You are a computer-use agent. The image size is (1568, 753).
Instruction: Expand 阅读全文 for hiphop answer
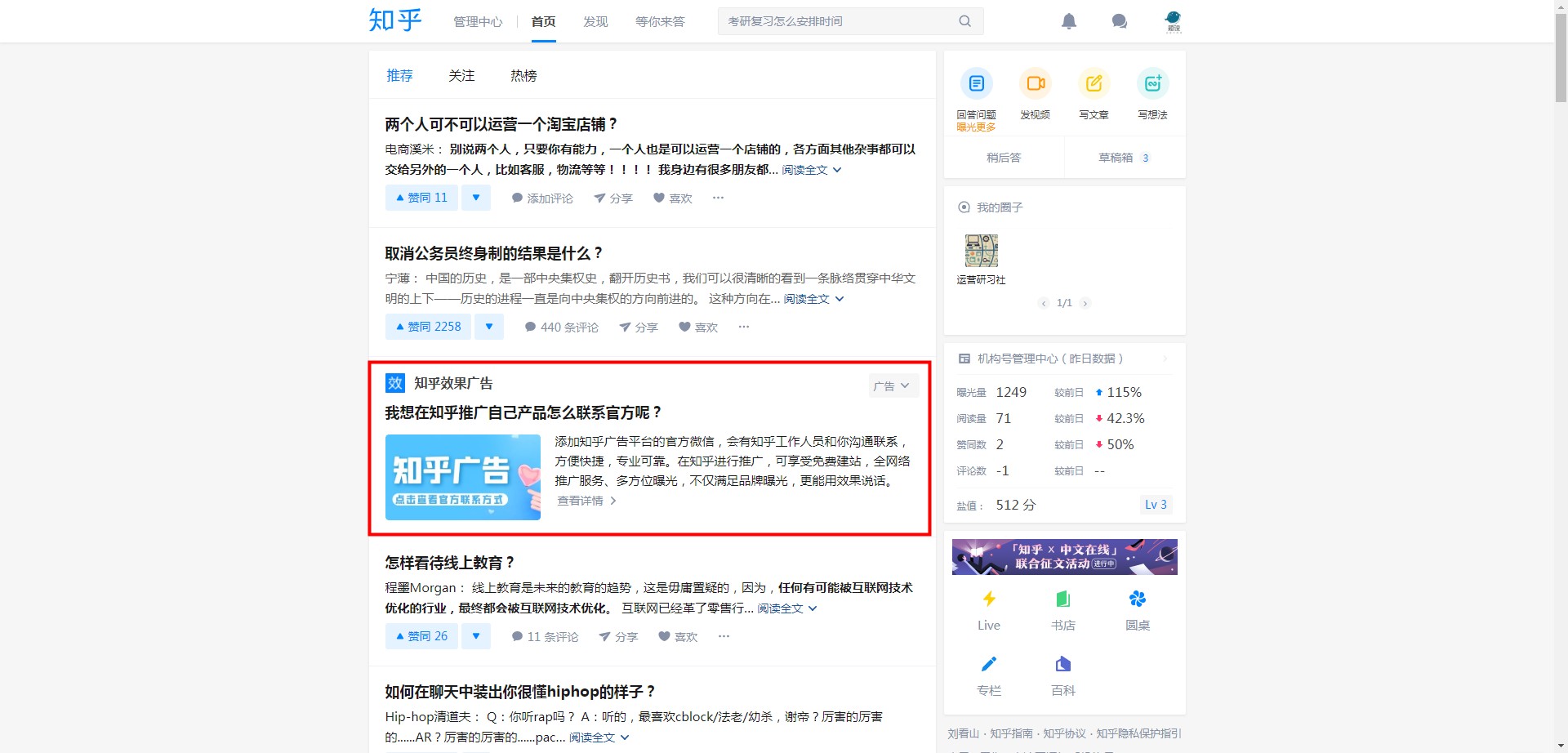coord(599,737)
